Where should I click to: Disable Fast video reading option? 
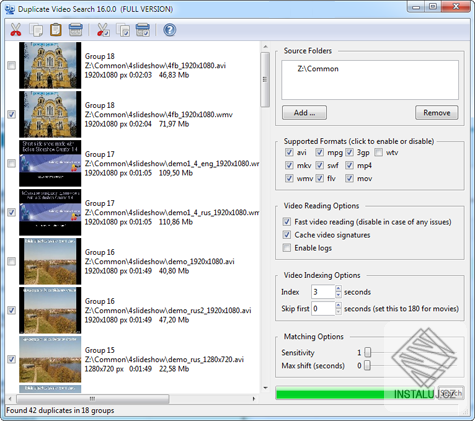(x=287, y=222)
